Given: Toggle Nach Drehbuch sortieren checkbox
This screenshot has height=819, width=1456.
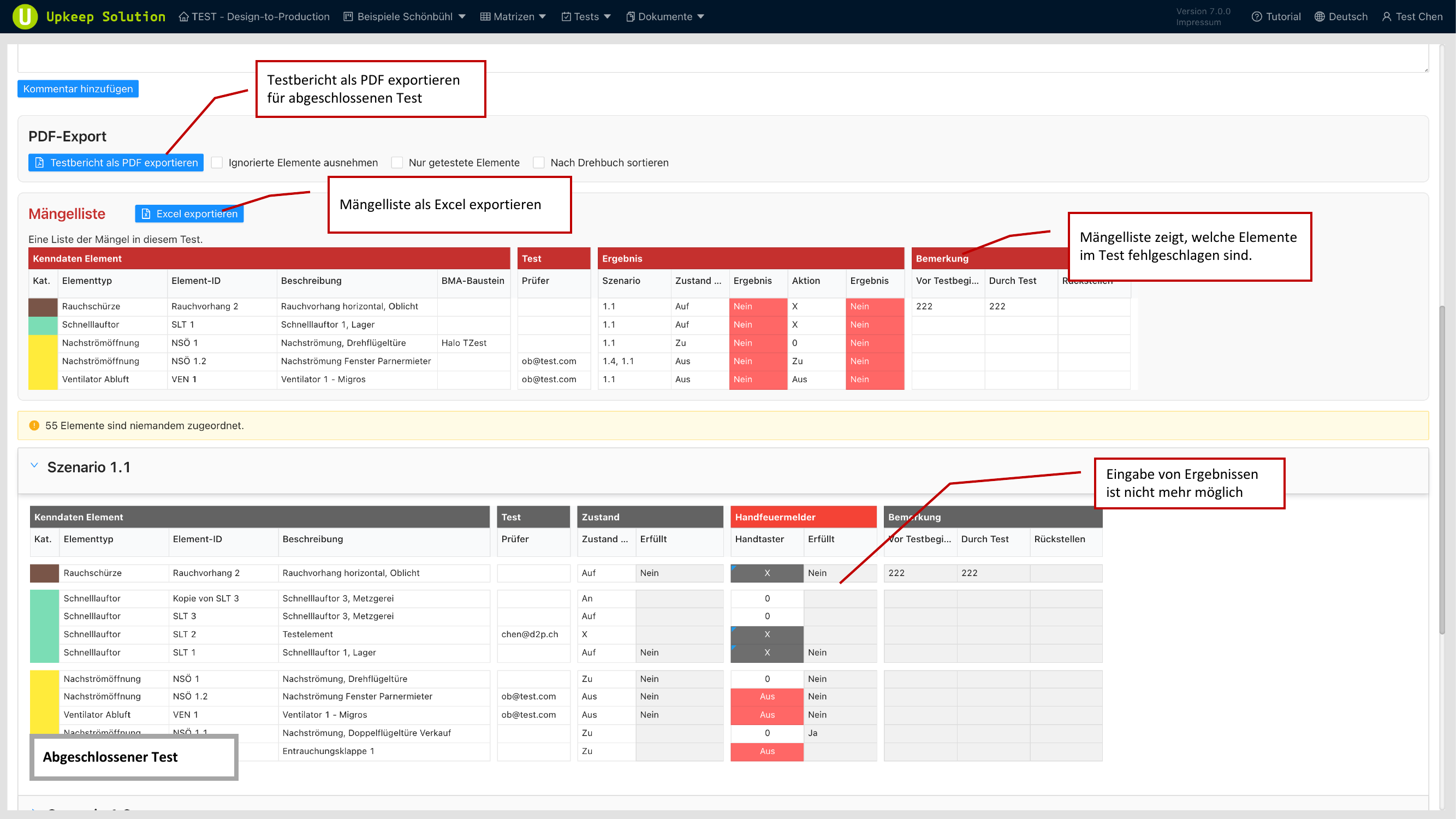Looking at the screenshot, I should click(x=539, y=163).
